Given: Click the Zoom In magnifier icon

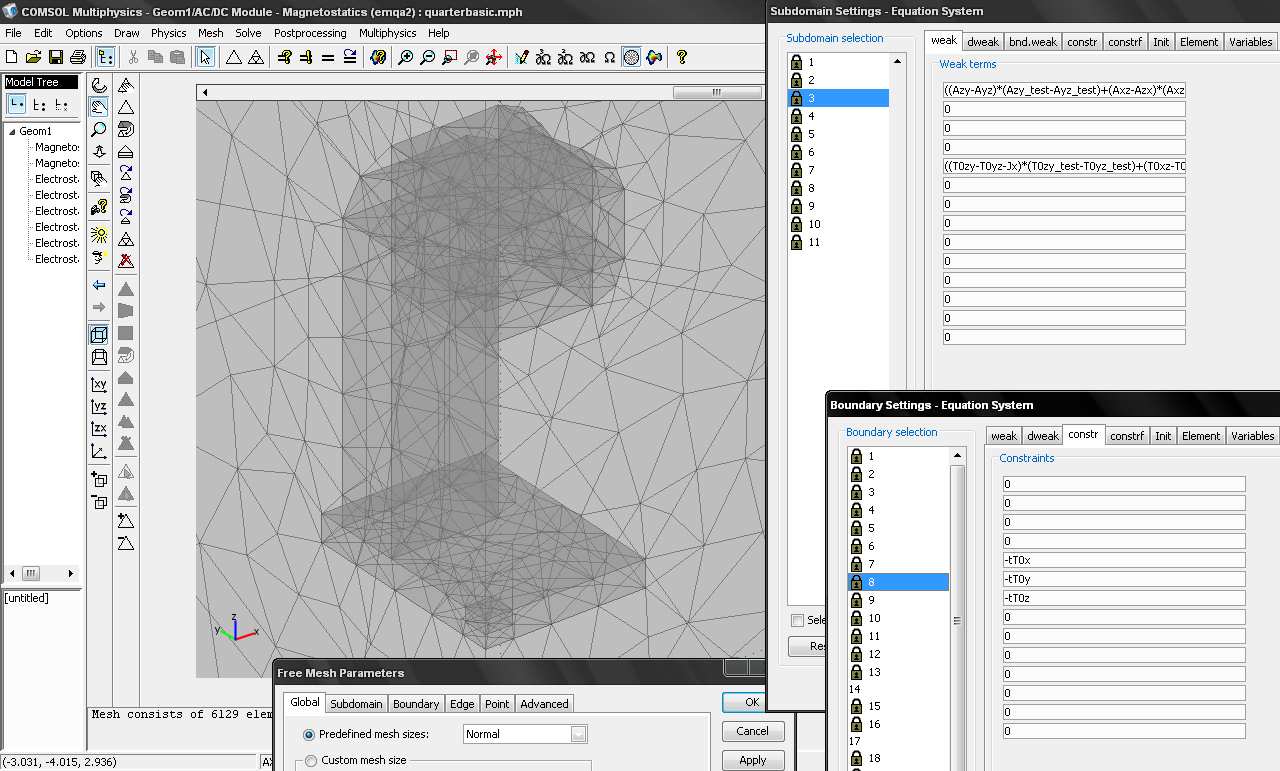Looking at the screenshot, I should [x=405, y=58].
